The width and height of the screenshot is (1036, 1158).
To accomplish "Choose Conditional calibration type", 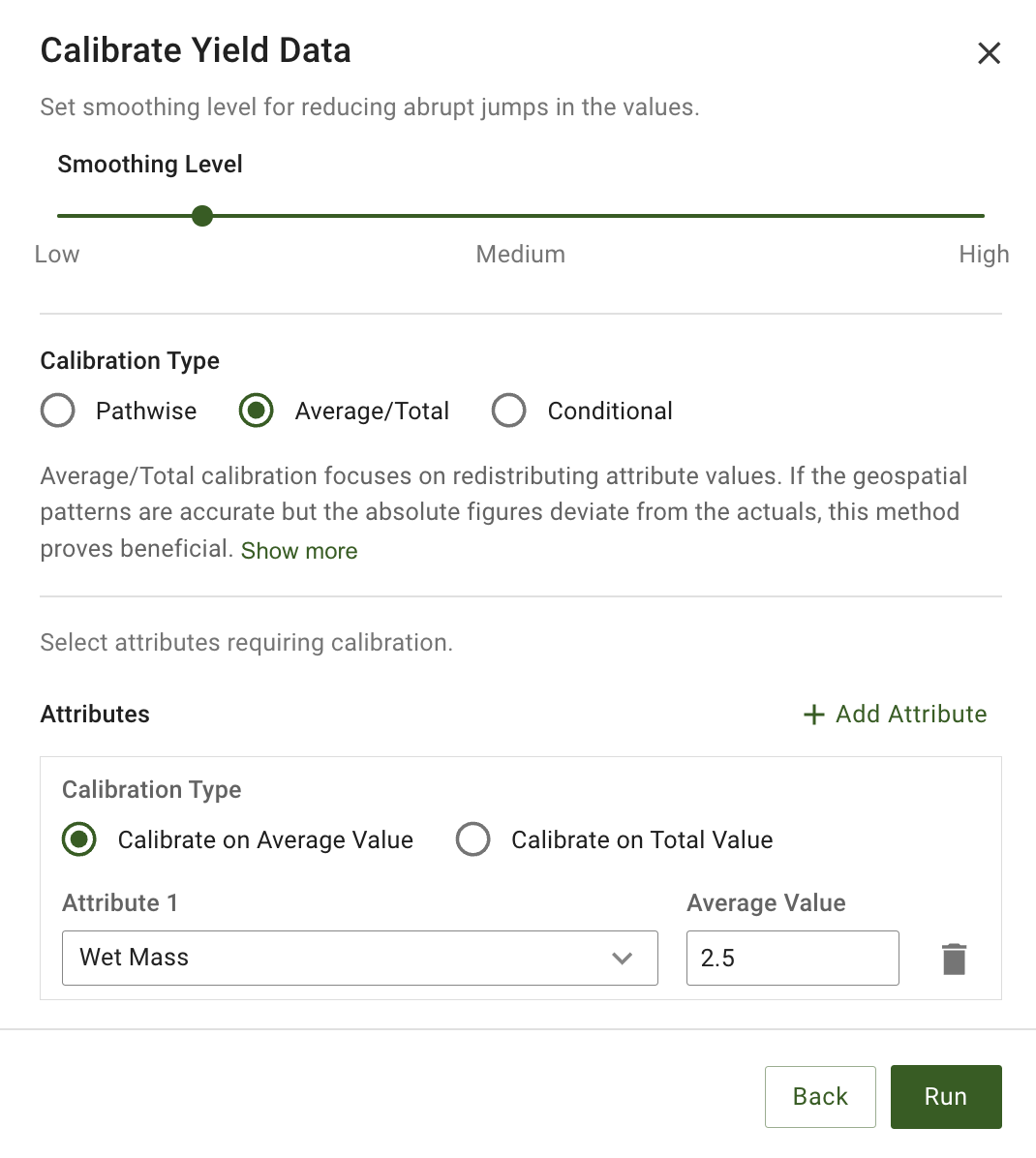I will click(x=509, y=411).
